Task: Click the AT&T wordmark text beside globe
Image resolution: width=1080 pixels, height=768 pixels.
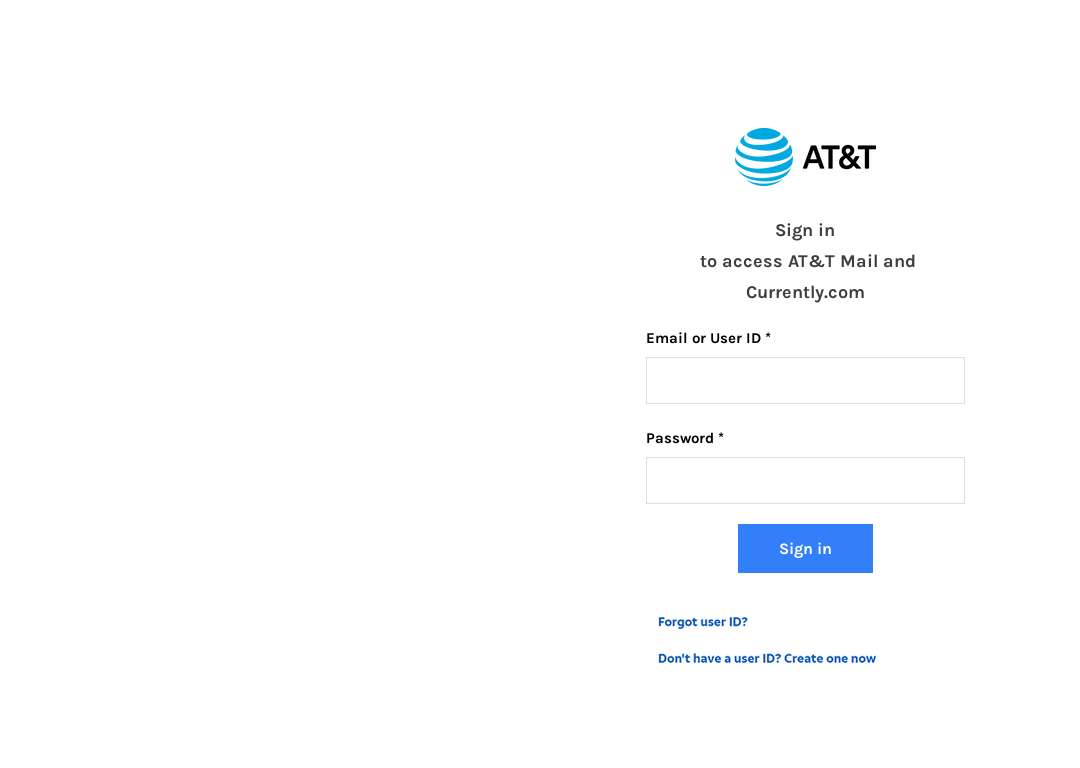Action: [x=839, y=157]
